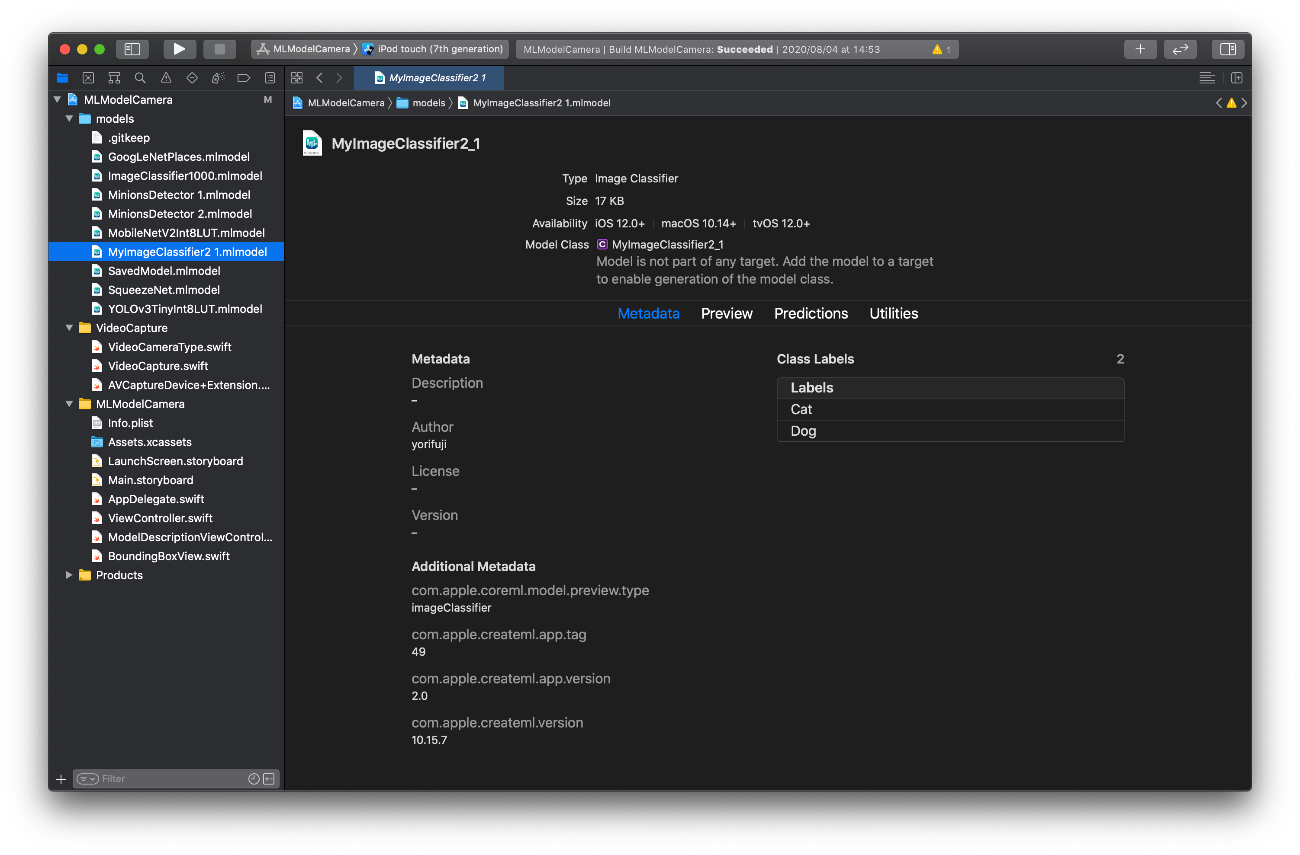Select MobileNetV2Int8LUT.mlmodel file

(x=186, y=233)
